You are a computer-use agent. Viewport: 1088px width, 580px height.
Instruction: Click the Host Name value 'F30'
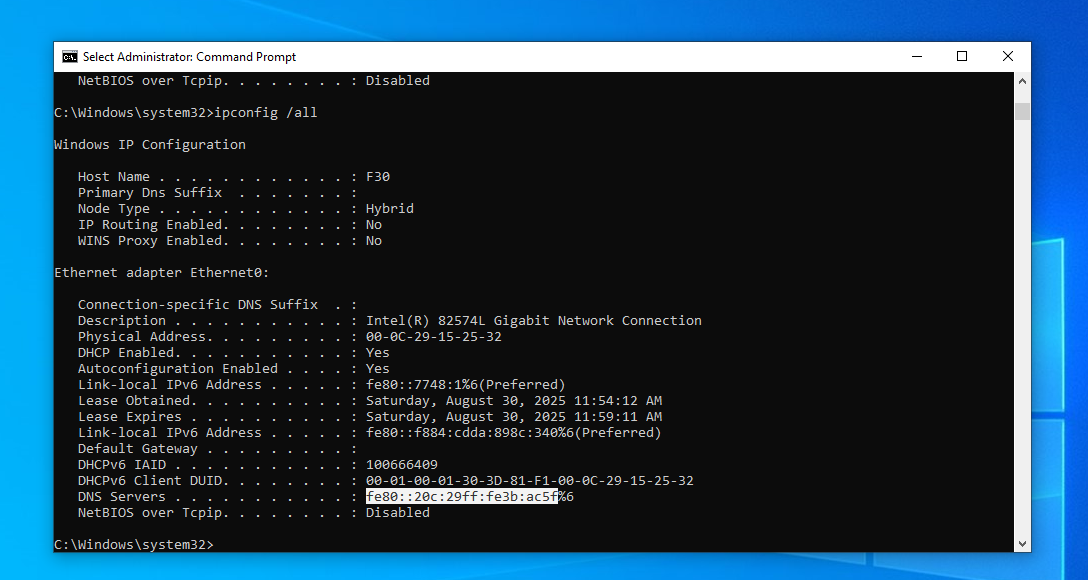point(378,176)
